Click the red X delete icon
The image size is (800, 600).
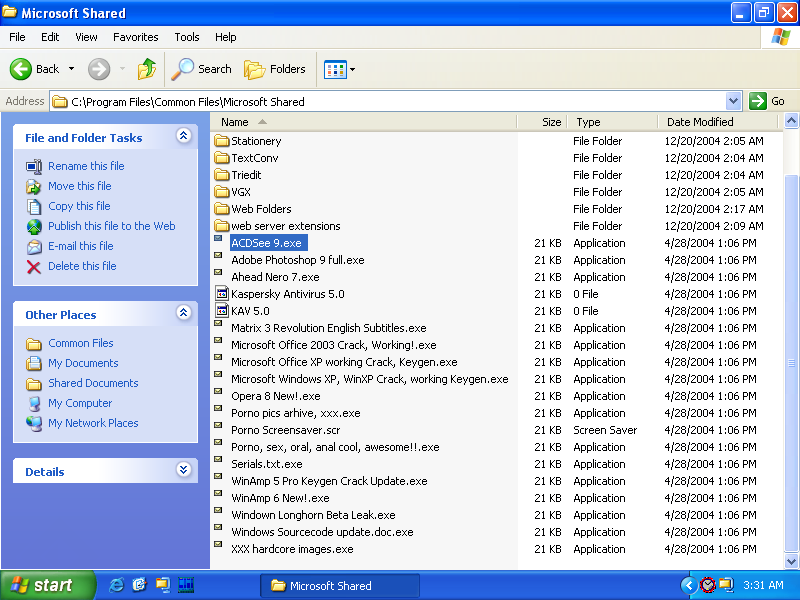pyautogui.click(x=34, y=267)
